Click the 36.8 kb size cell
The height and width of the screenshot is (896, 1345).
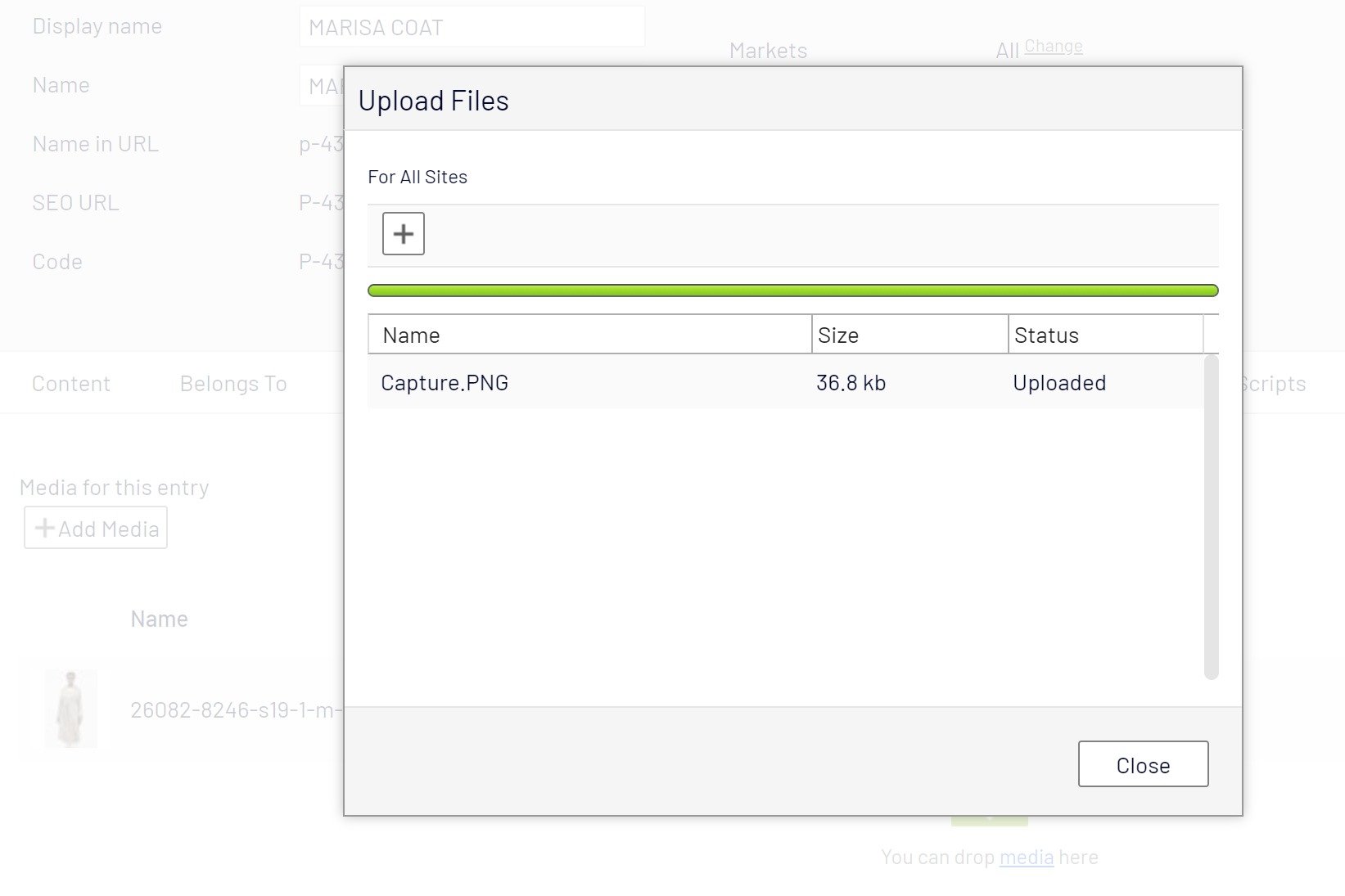(x=851, y=383)
